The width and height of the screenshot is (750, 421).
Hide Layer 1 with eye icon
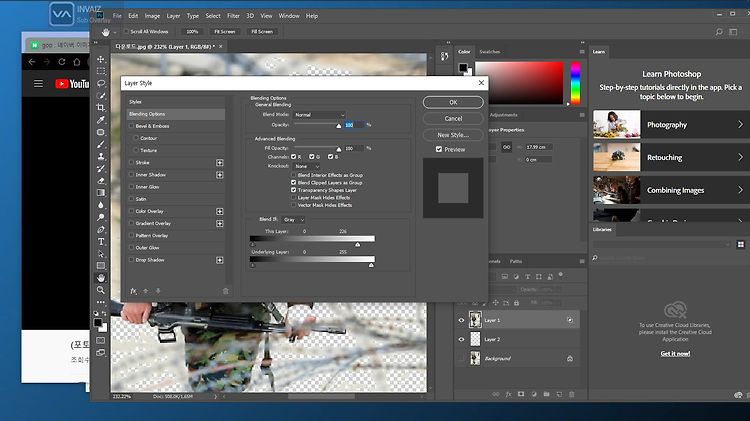click(x=462, y=320)
